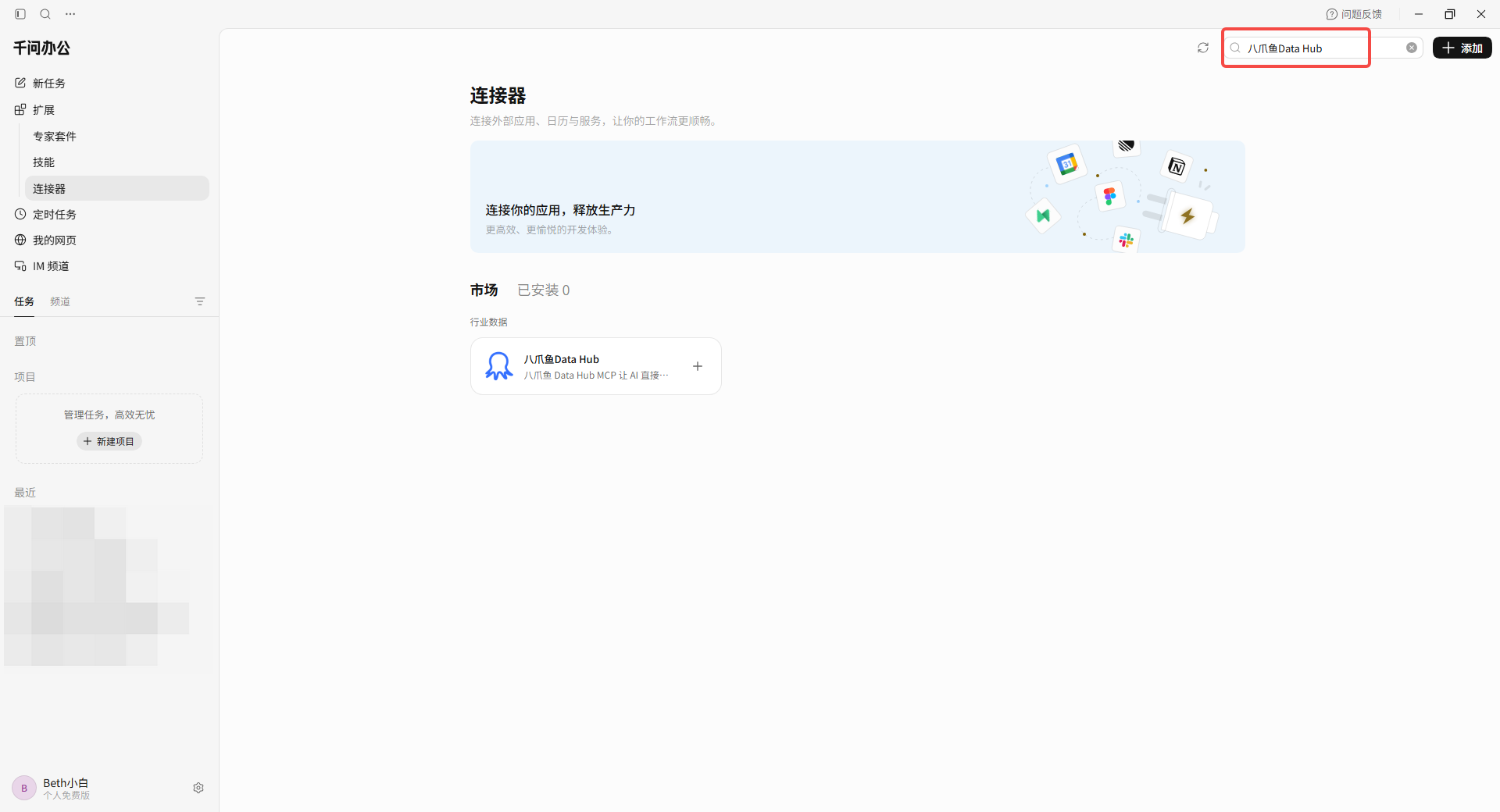The width and height of the screenshot is (1500, 812).
Task: Toggle the sidebar panel icon
Action: click(20, 14)
